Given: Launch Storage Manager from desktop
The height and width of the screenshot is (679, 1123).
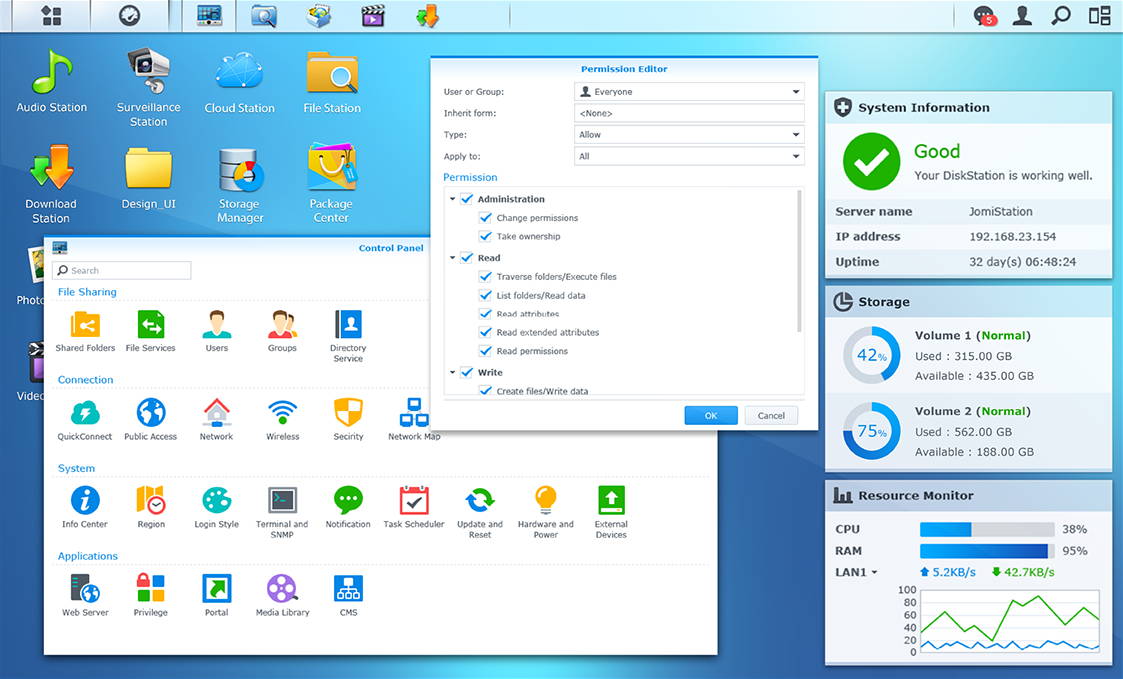Looking at the screenshot, I should click(240, 173).
